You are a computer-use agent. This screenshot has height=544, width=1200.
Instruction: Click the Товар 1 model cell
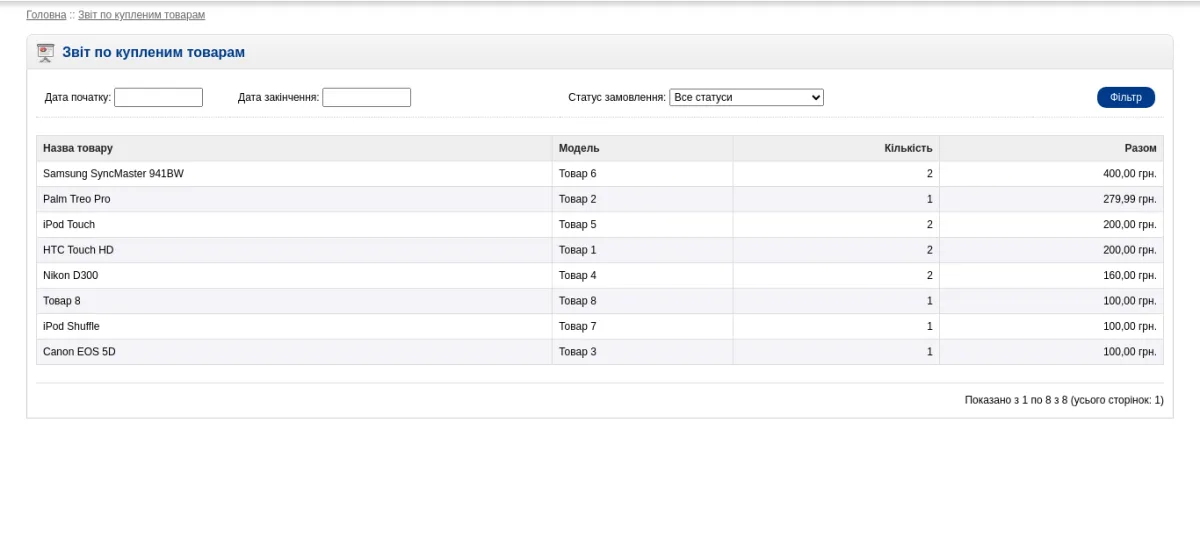642,250
